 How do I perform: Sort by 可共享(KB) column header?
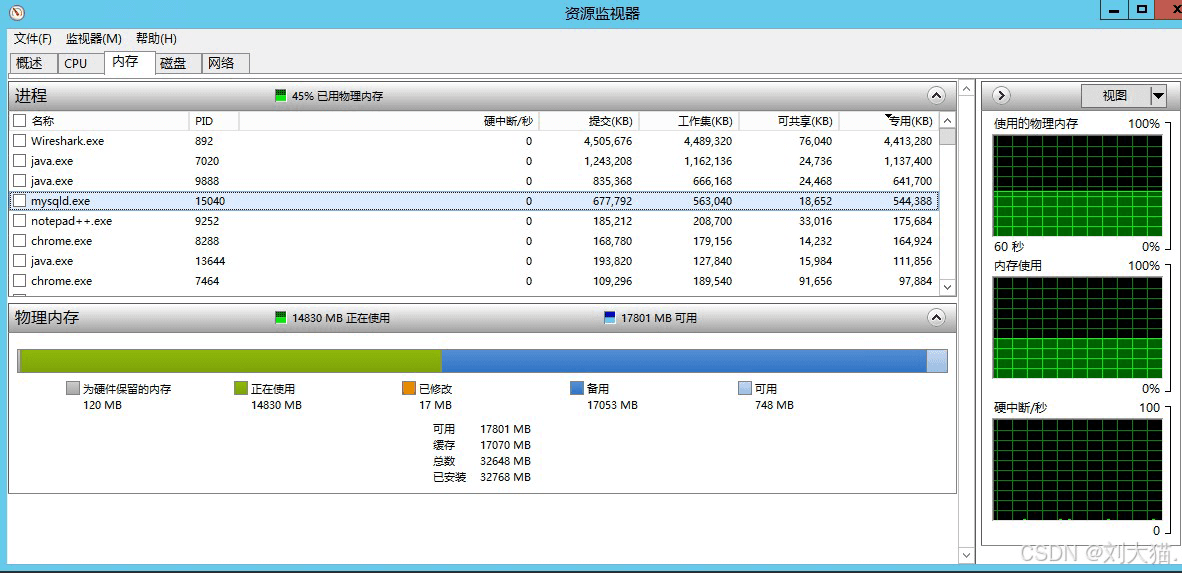[x=789, y=121]
